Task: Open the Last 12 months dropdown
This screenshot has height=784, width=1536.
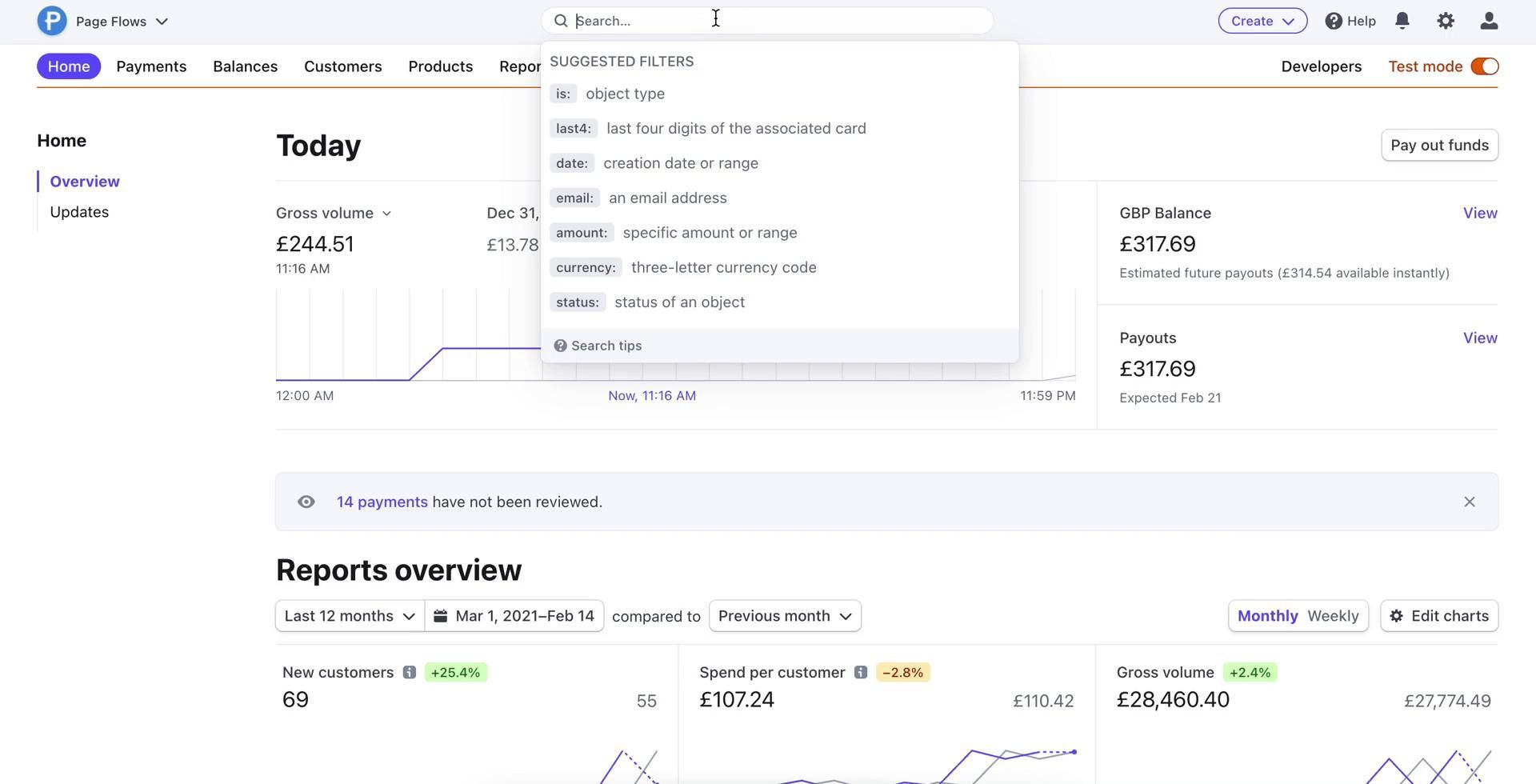Action: point(350,616)
